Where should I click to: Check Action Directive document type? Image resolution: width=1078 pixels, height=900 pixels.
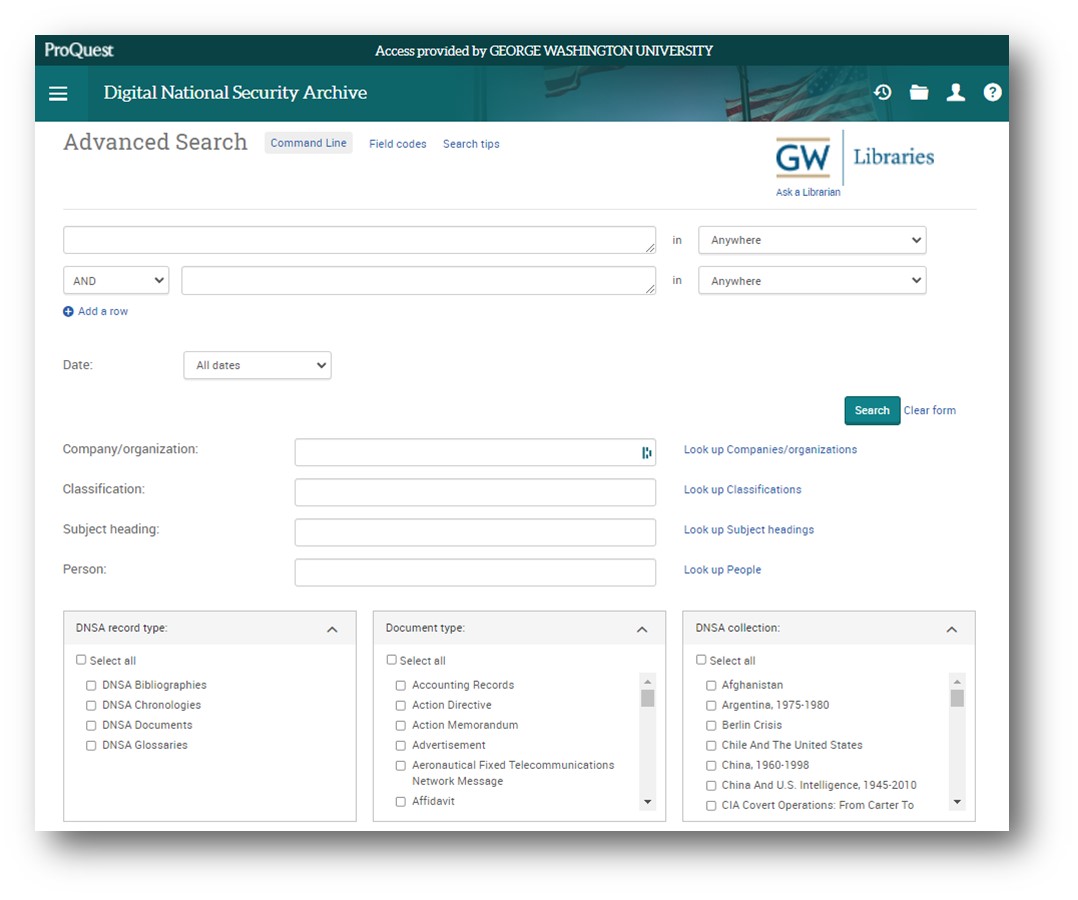401,705
